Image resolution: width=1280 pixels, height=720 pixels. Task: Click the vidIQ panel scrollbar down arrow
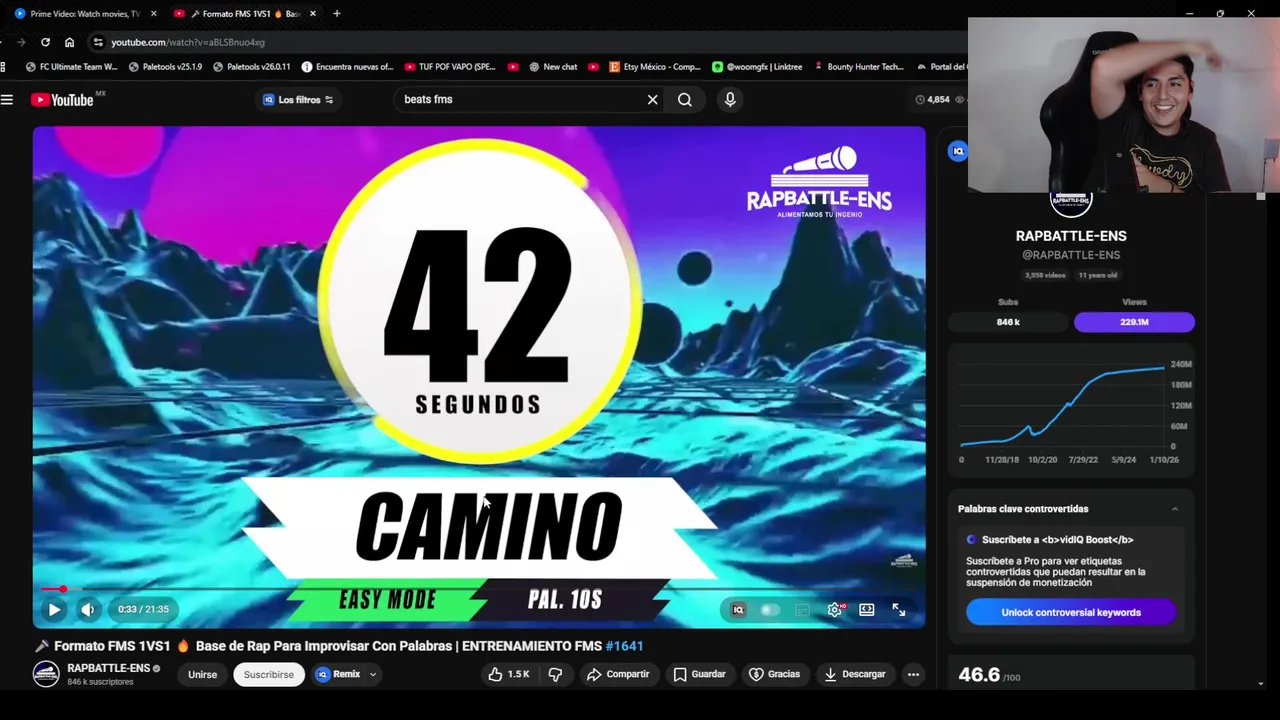1261,684
